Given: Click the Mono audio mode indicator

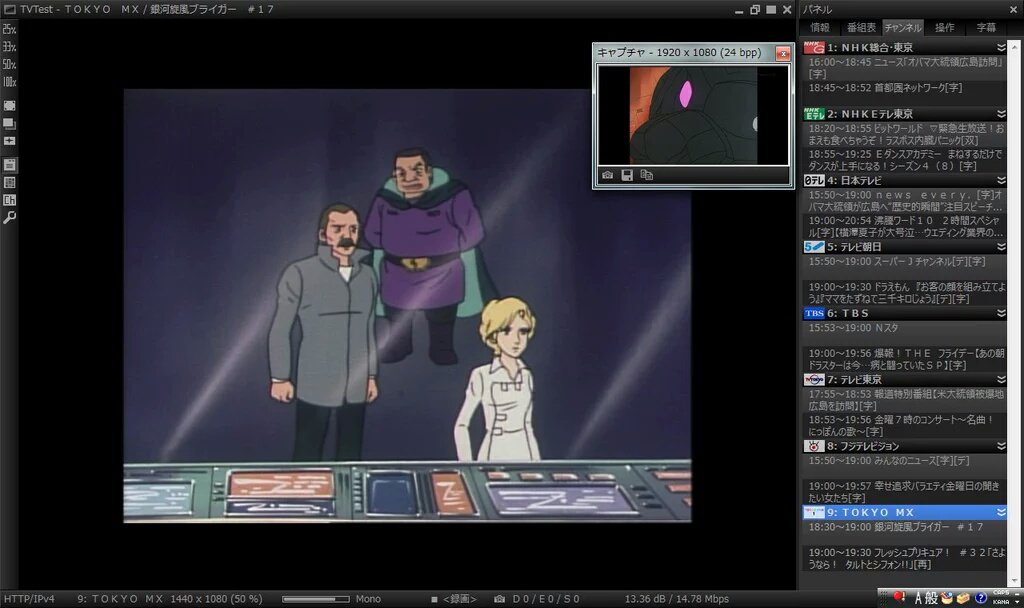Looking at the screenshot, I should tap(368, 599).
